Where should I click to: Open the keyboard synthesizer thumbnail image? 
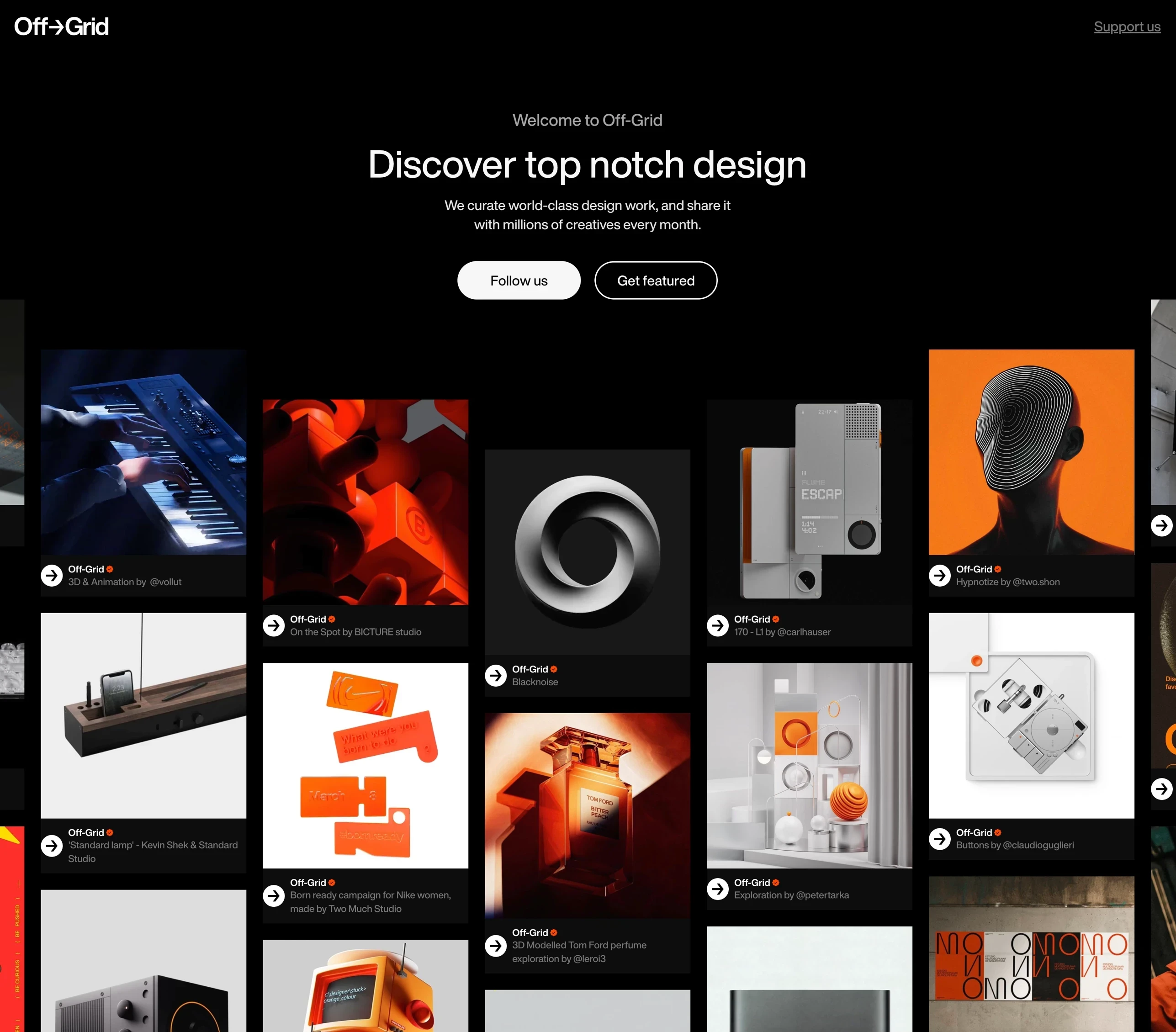[x=143, y=452]
